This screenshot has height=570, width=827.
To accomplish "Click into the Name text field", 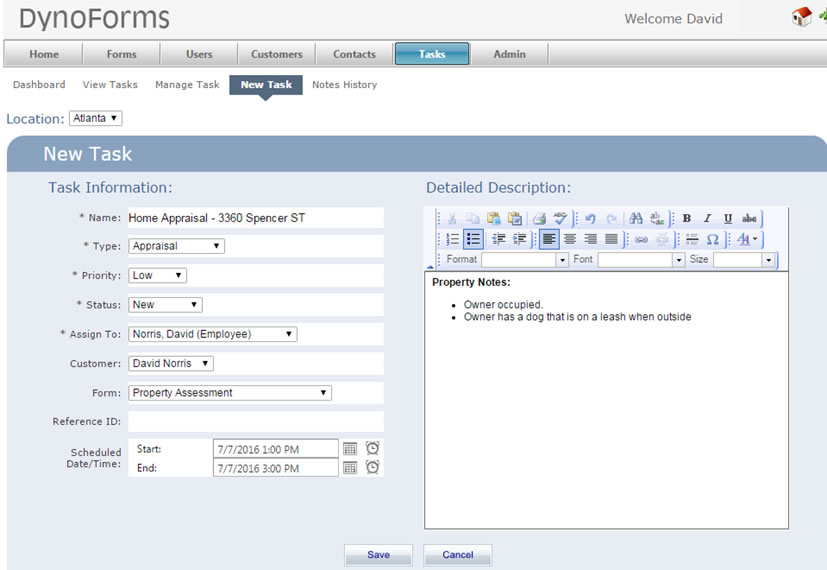I will tap(256, 218).
